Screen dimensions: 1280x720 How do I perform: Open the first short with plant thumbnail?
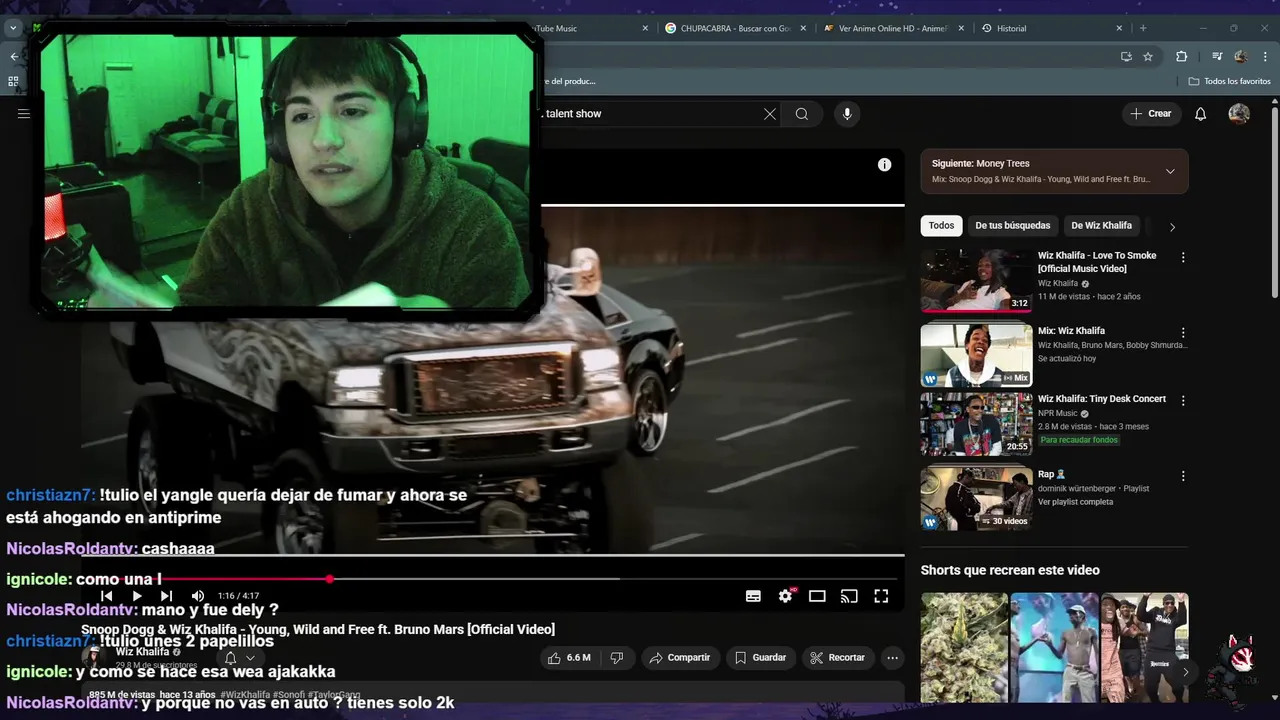pos(964,647)
